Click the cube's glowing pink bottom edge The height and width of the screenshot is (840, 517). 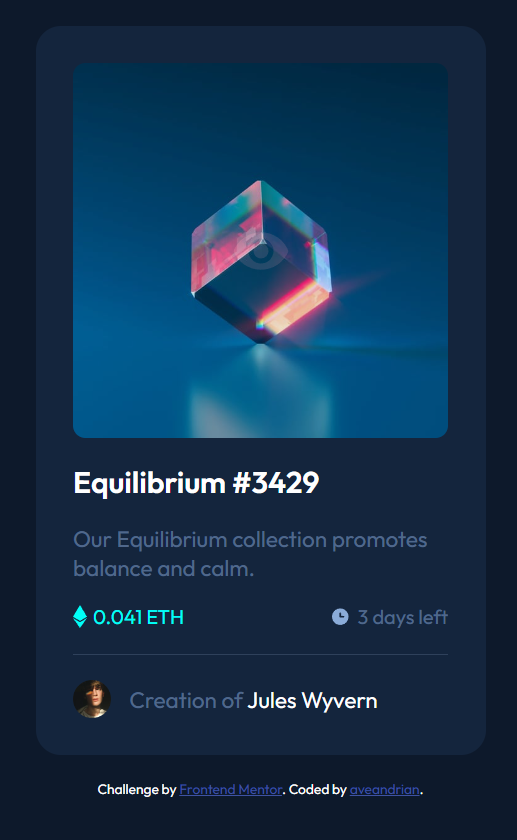[x=292, y=307]
